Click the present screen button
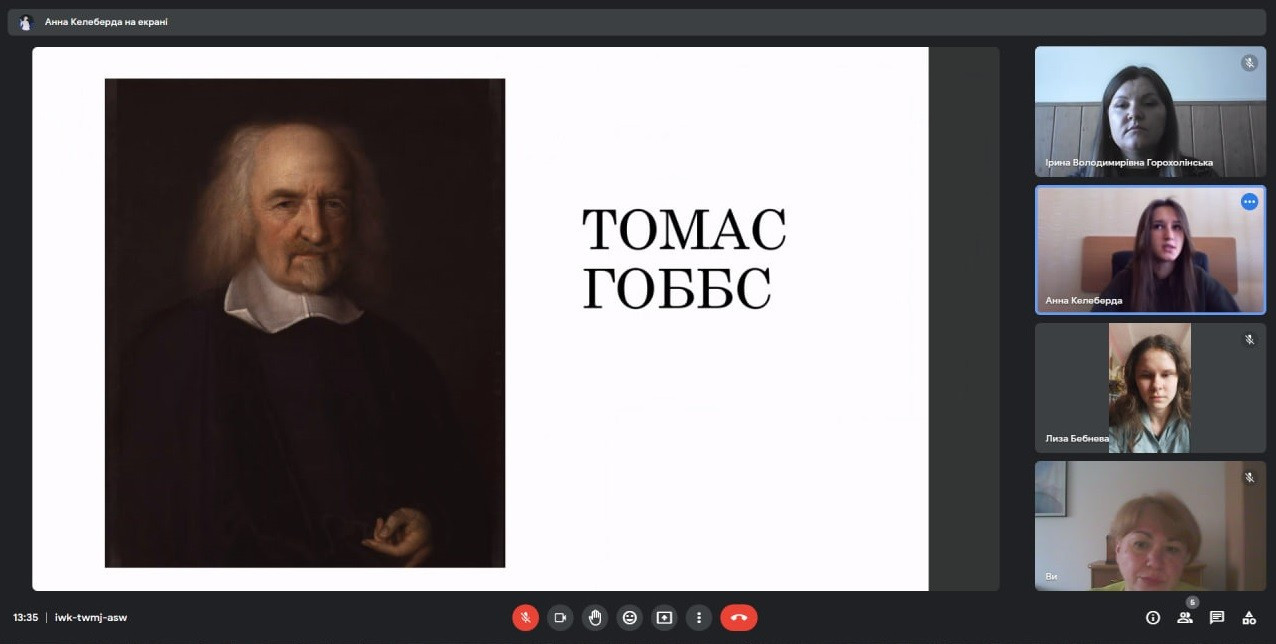1276x644 pixels. pyautogui.click(x=664, y=617)
